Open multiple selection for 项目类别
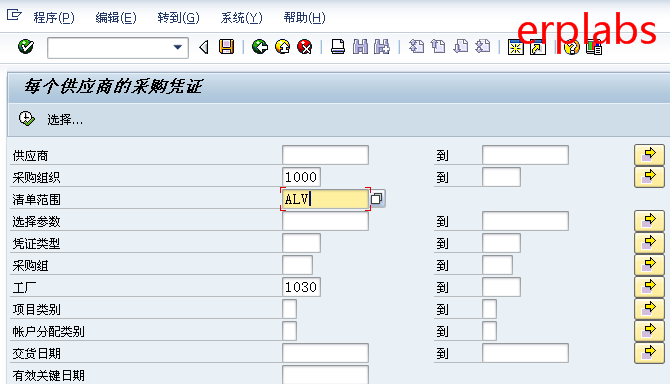Viewport: 670px width, 384px height. [x=649, y=309]
